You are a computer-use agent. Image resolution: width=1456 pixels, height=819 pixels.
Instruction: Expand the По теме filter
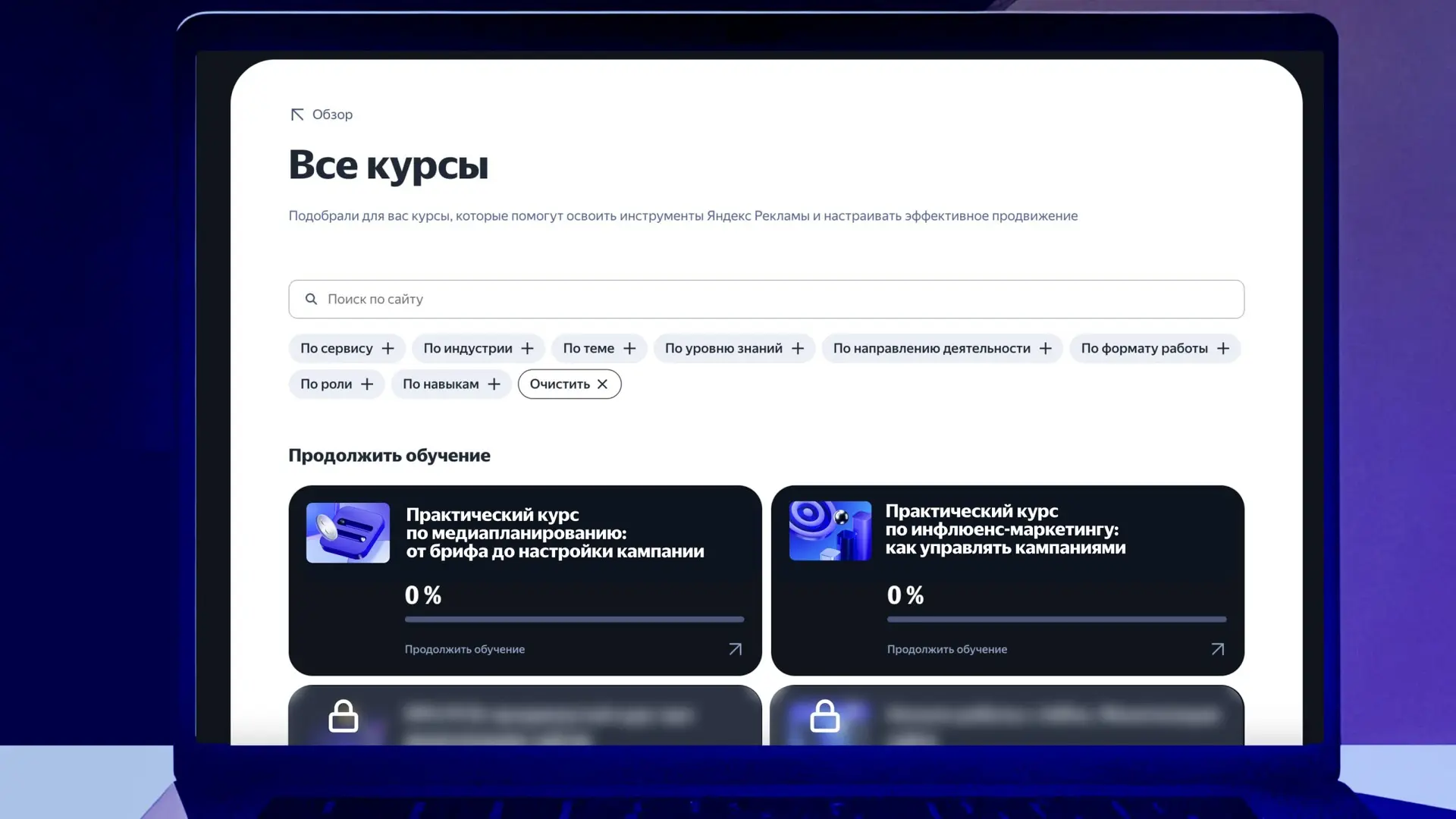(x=599, y=348)
